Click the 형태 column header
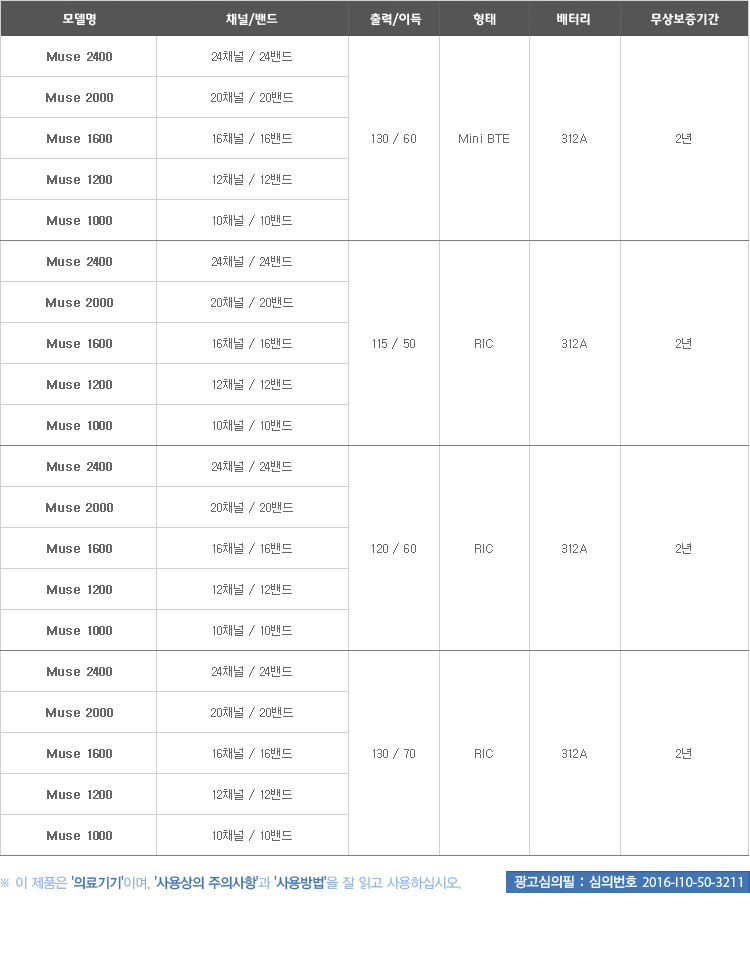750x973 pixels. (484, 19)
